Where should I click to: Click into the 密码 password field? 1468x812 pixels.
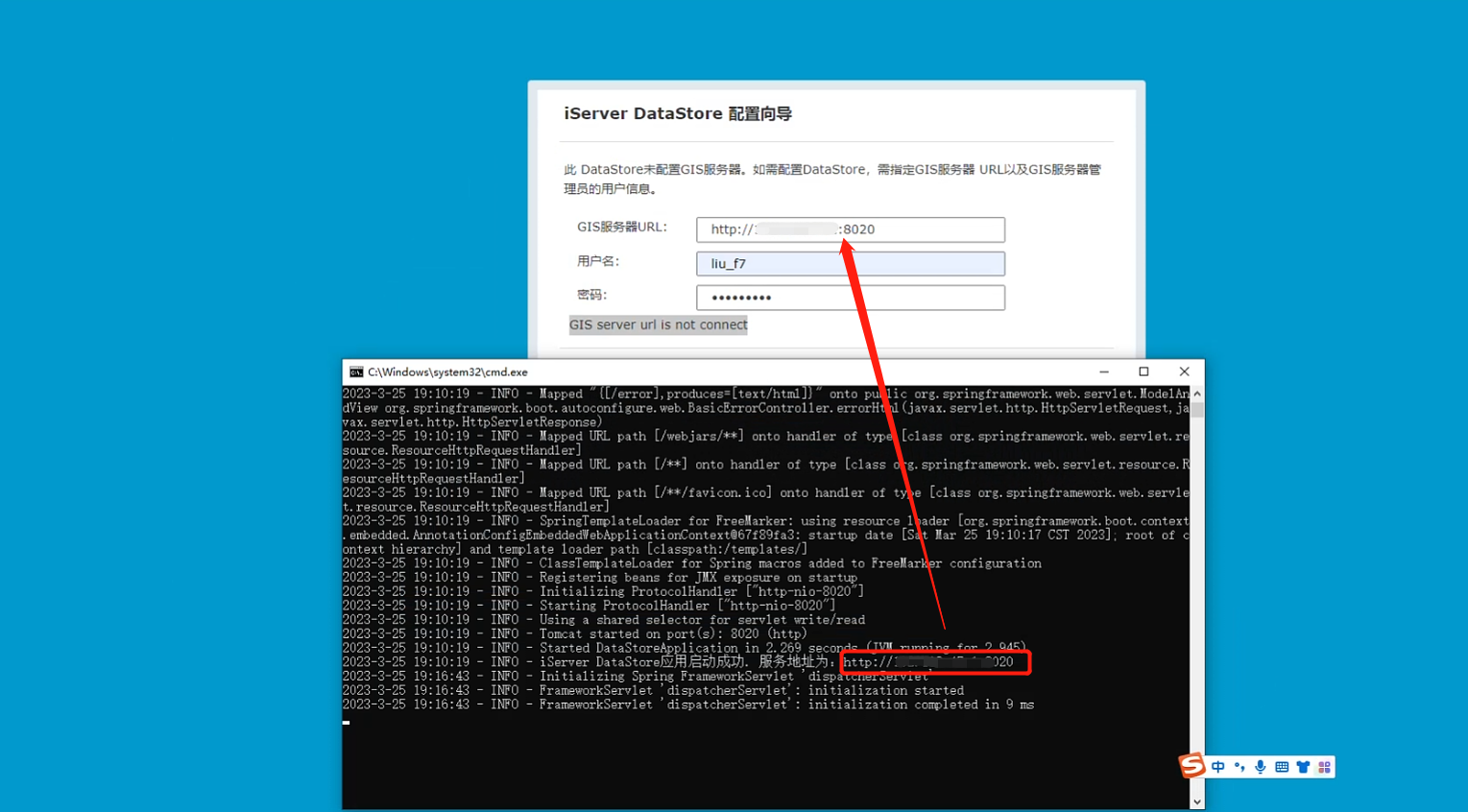point(850,298)
